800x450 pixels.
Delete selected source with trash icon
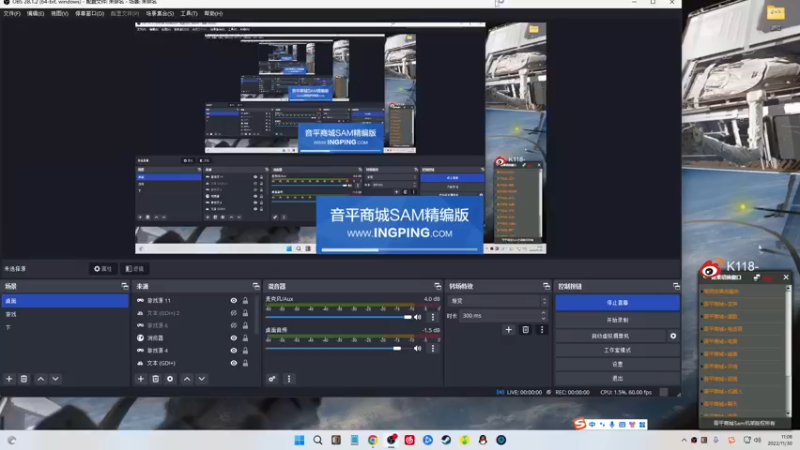[156, 379]
